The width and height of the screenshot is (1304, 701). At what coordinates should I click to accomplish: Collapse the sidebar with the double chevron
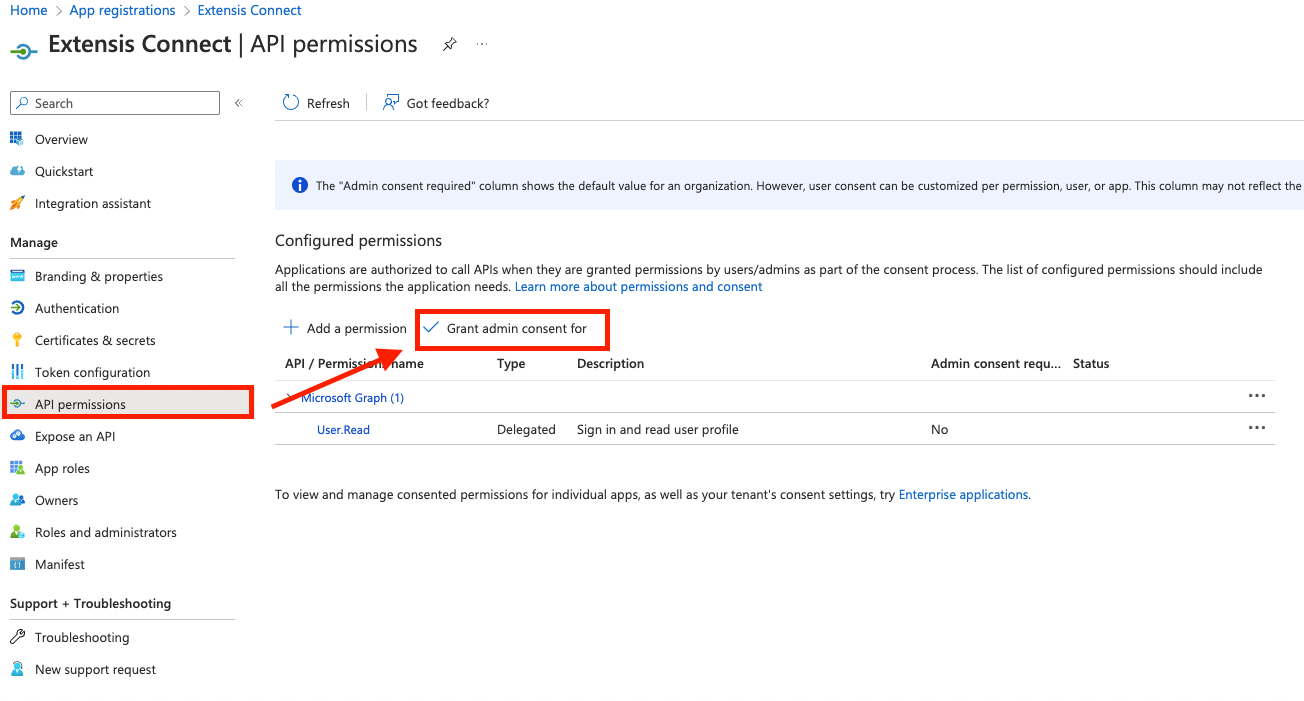239,103
